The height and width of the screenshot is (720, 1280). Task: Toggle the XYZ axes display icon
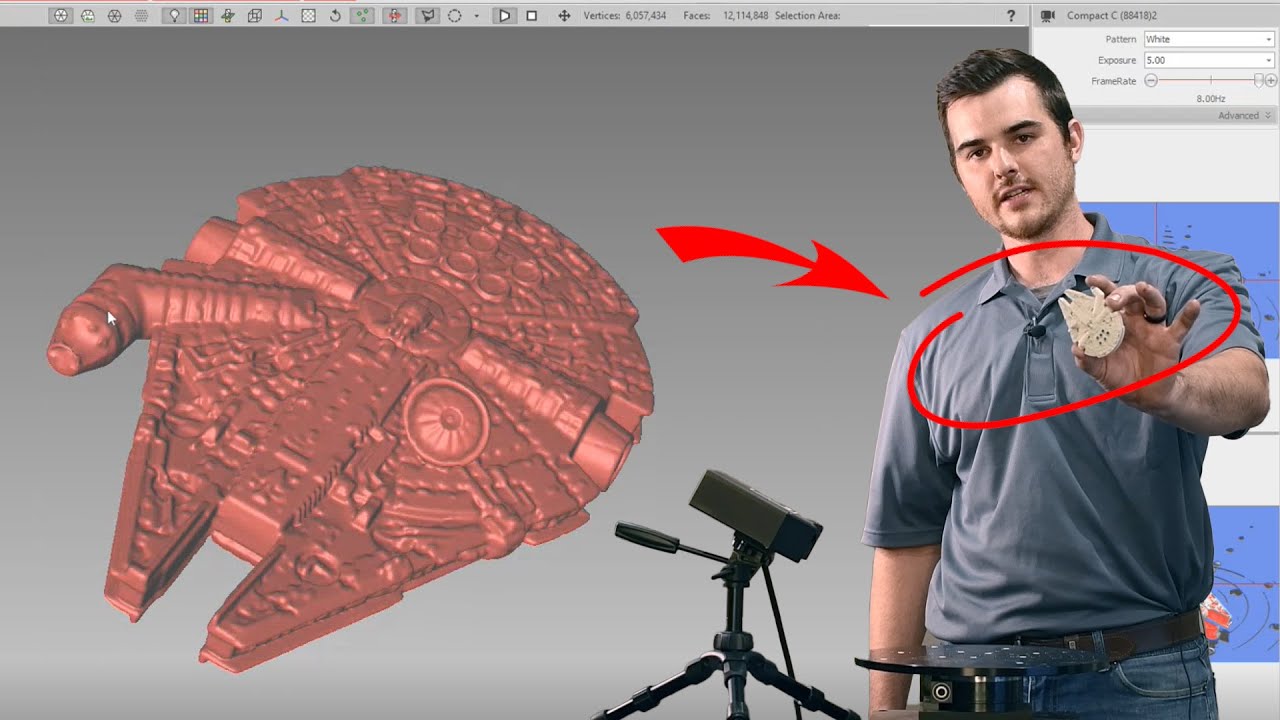(281, 16)
